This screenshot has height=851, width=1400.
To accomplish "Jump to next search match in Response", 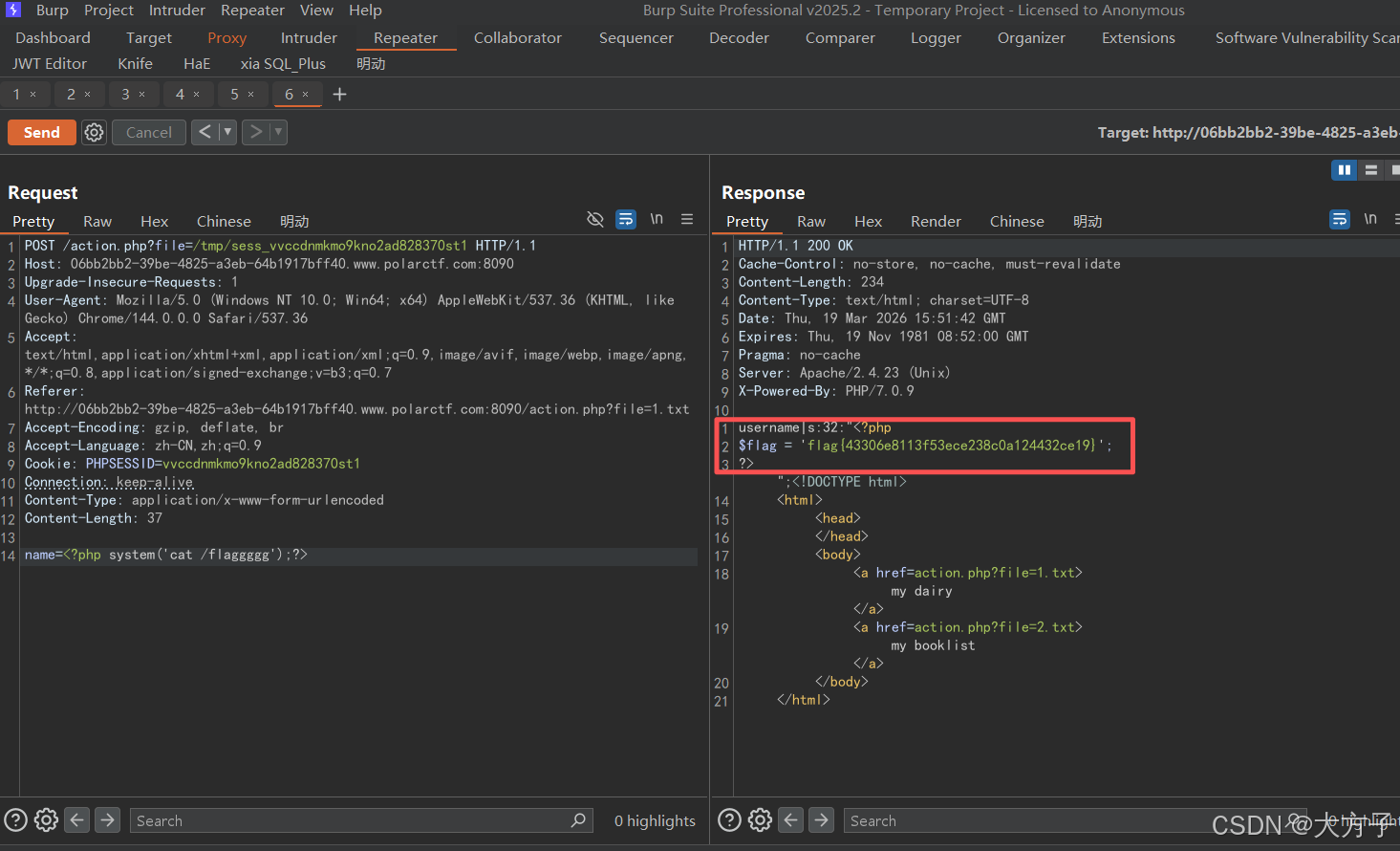I will tap(822, 819).
